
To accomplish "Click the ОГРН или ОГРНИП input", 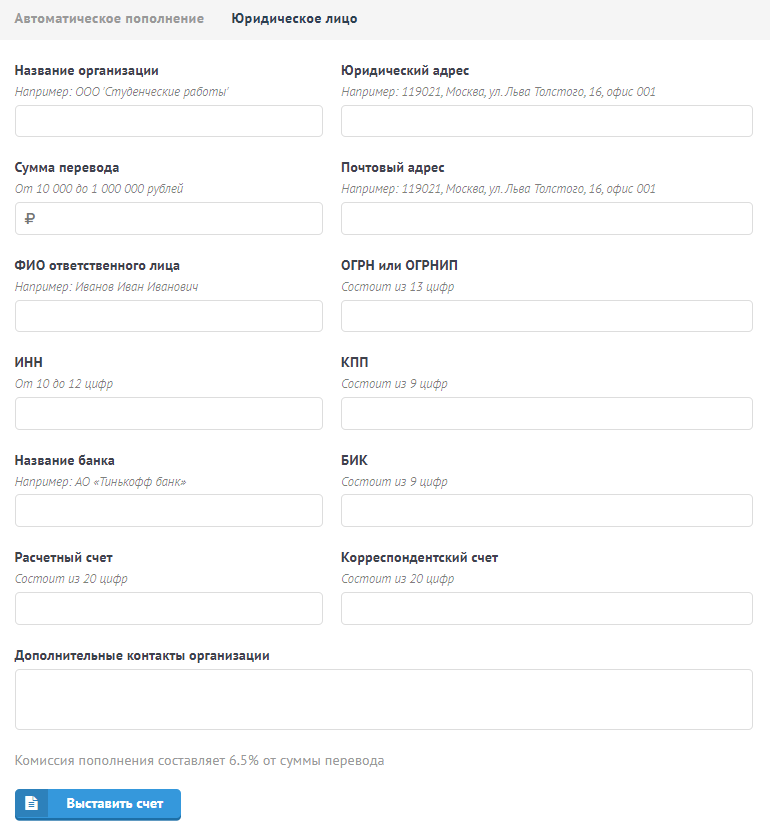I will [x=546, y=316].
